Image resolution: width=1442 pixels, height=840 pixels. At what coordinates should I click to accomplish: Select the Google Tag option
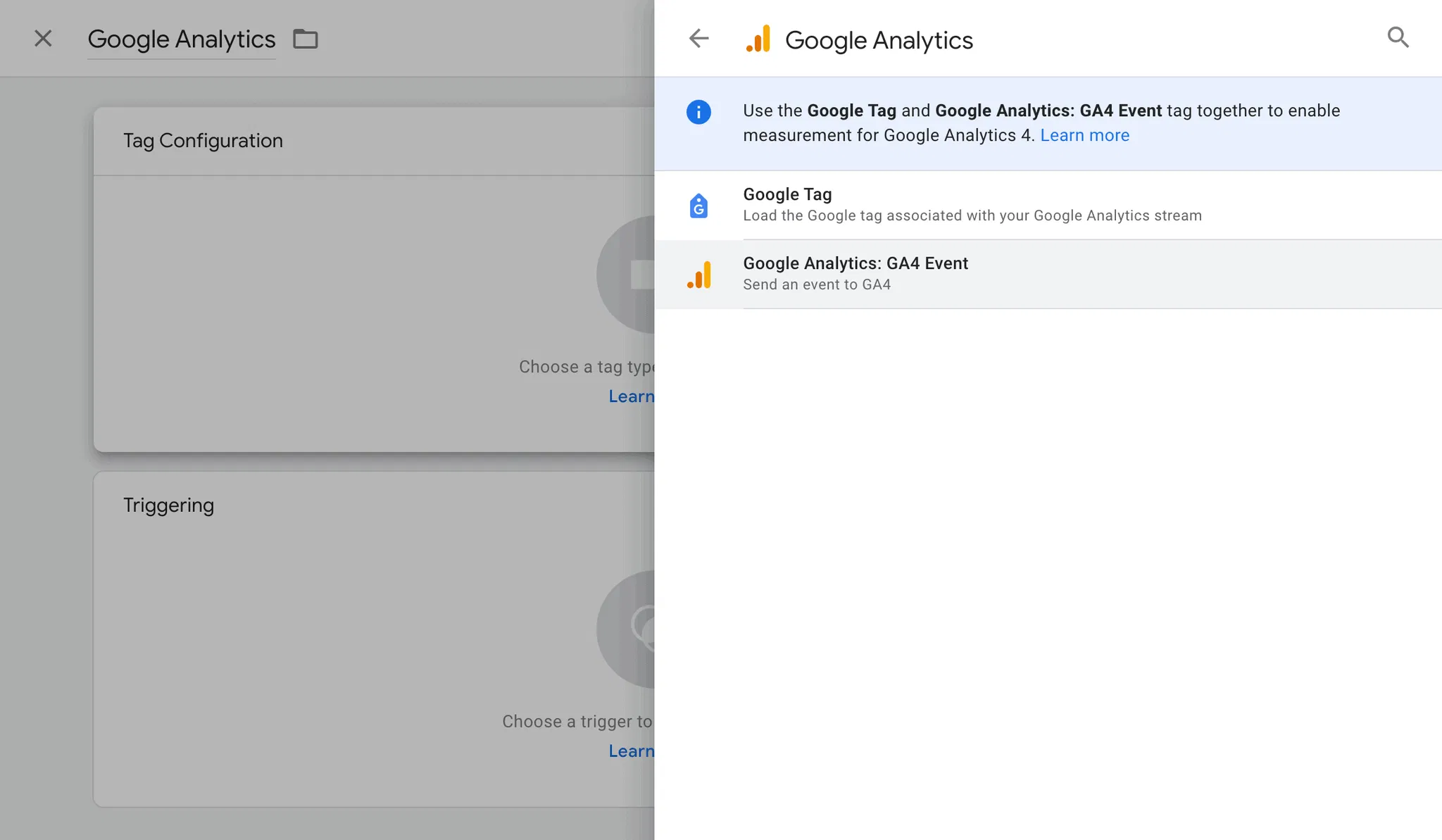[972, 204]
